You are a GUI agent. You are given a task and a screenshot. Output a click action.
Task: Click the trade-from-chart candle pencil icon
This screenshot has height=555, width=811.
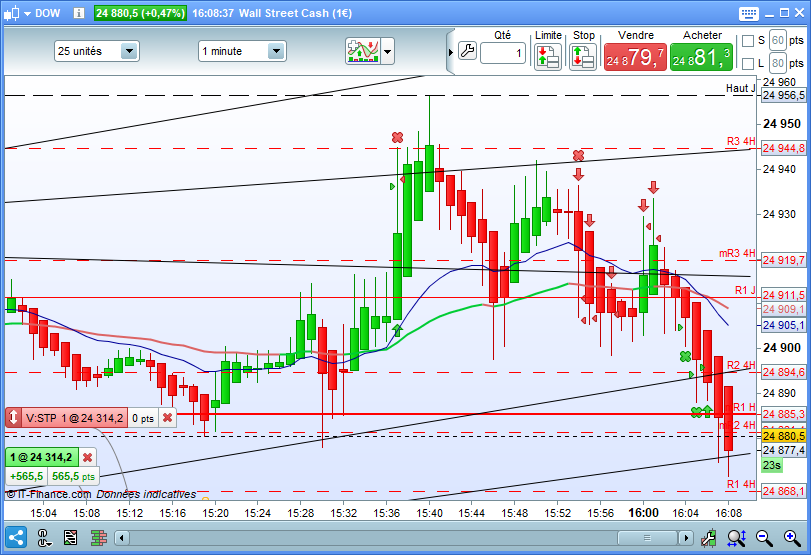pyautogui.click(x=709, y=538)
